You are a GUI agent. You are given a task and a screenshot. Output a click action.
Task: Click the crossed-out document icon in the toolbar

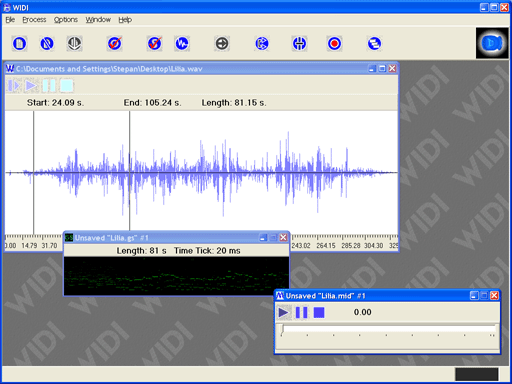point(47,44)
